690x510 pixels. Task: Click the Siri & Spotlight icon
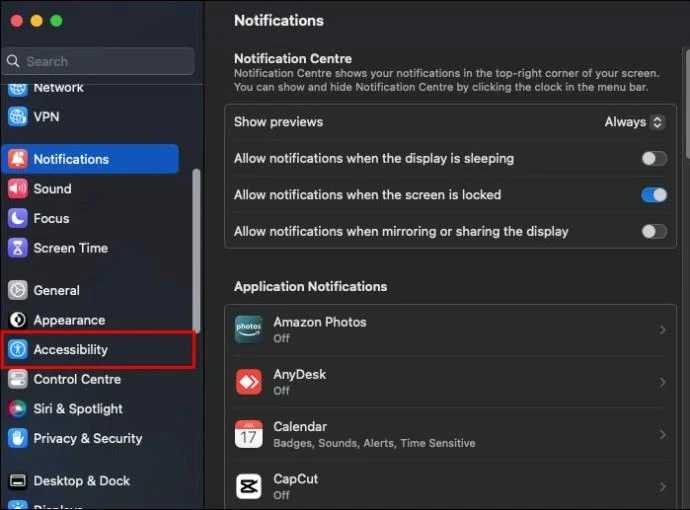(18, 409)
